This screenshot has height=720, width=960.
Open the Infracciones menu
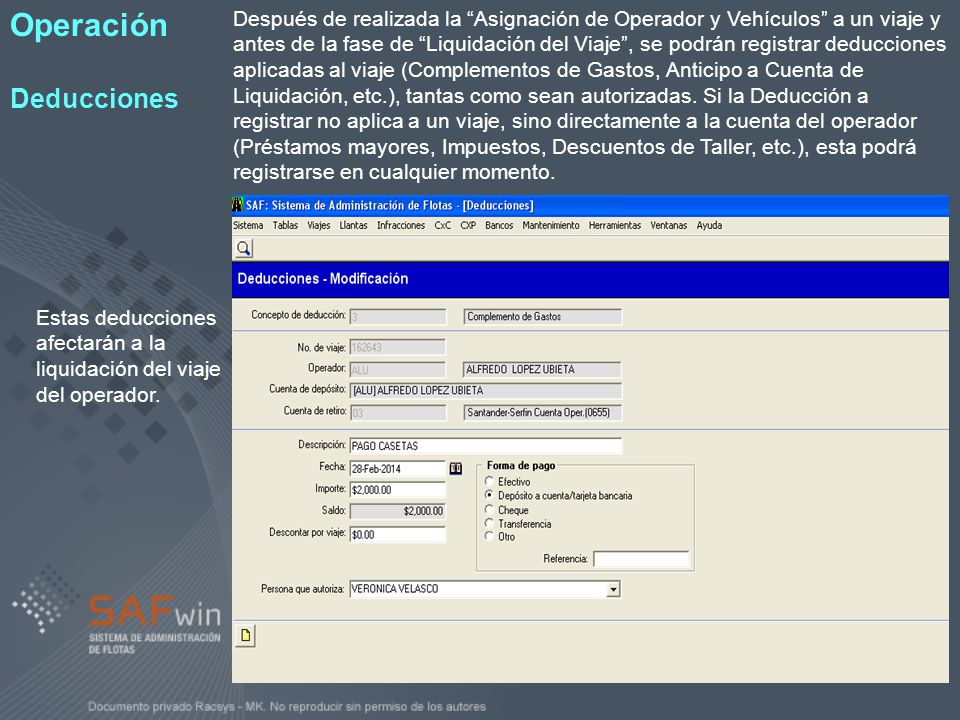401,225
